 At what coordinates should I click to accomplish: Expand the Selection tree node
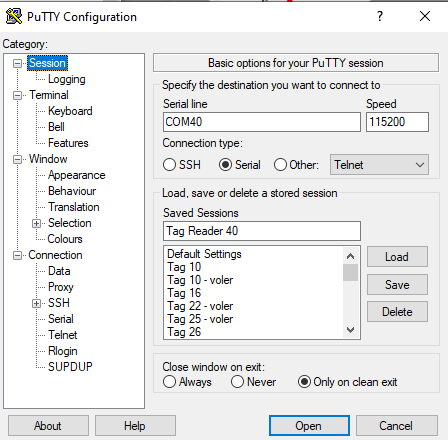36,223
